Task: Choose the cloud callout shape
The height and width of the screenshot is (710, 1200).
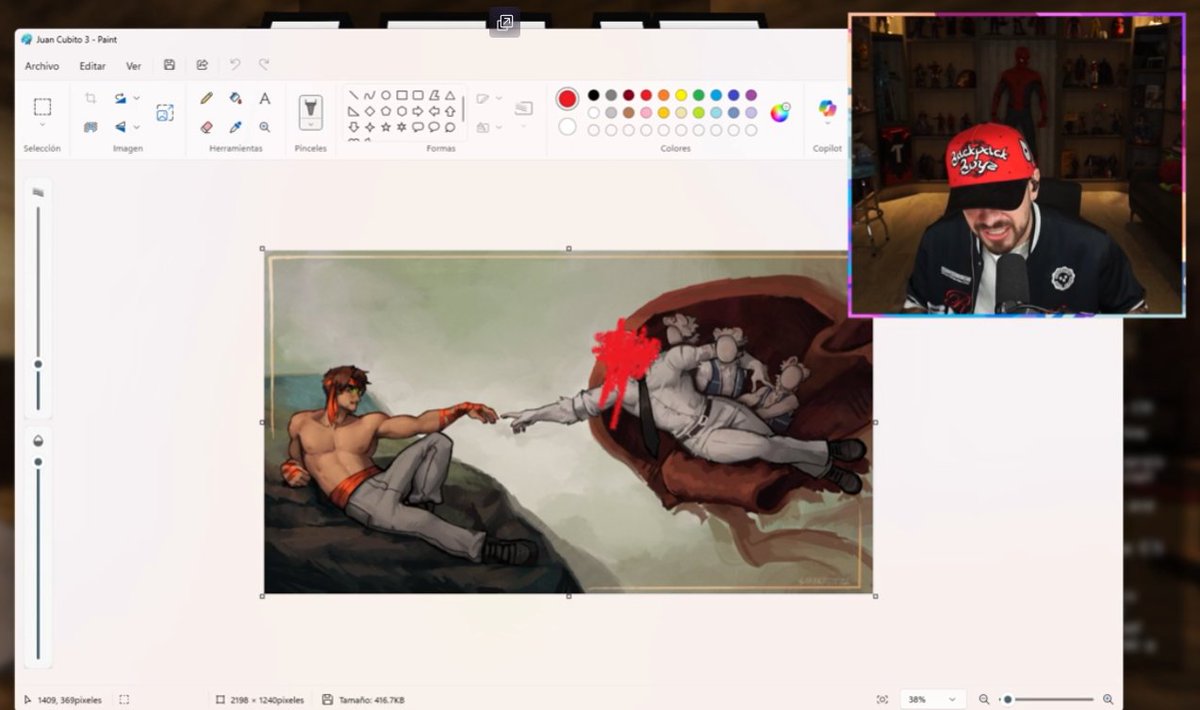Action: click(x=450, y=127)
